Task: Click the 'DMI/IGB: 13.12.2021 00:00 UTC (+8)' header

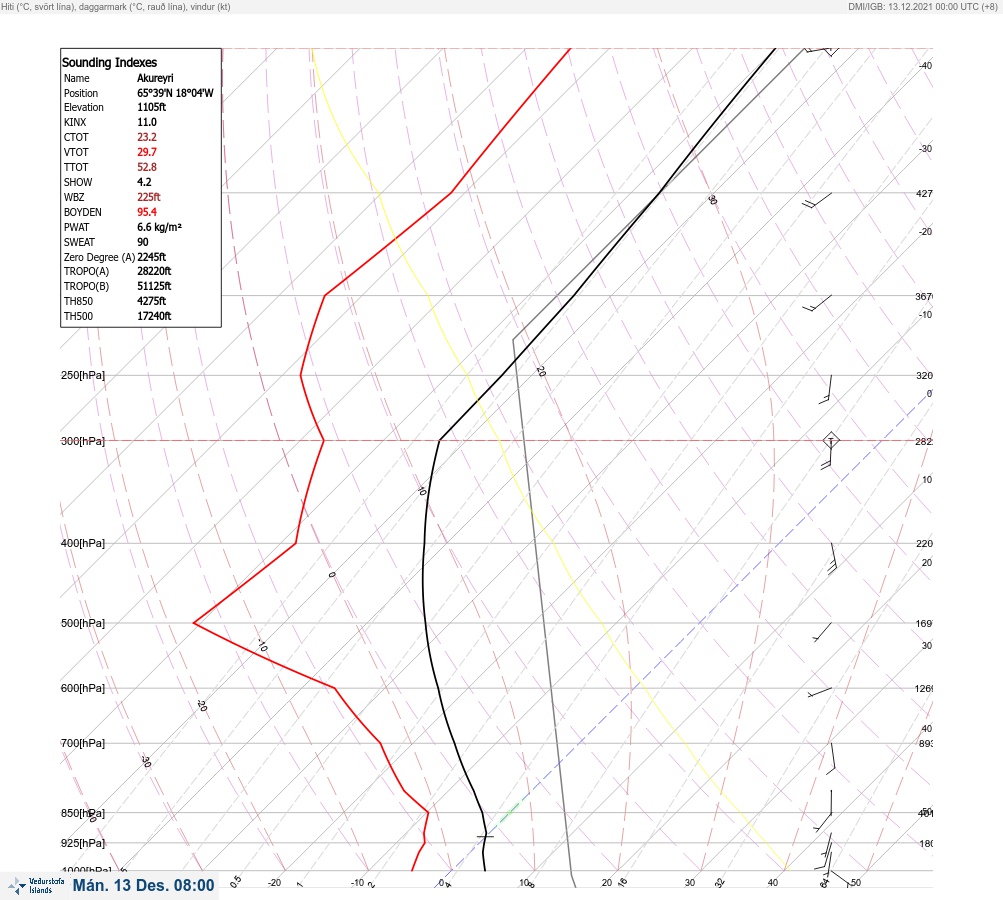Action: pos(922,6)
